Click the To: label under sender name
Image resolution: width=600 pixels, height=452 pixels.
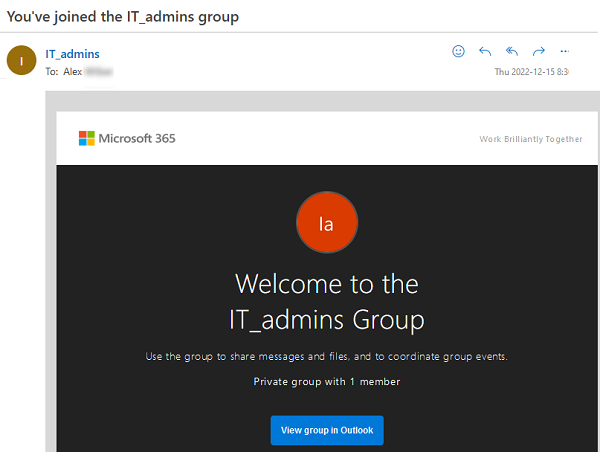[52, 72]
